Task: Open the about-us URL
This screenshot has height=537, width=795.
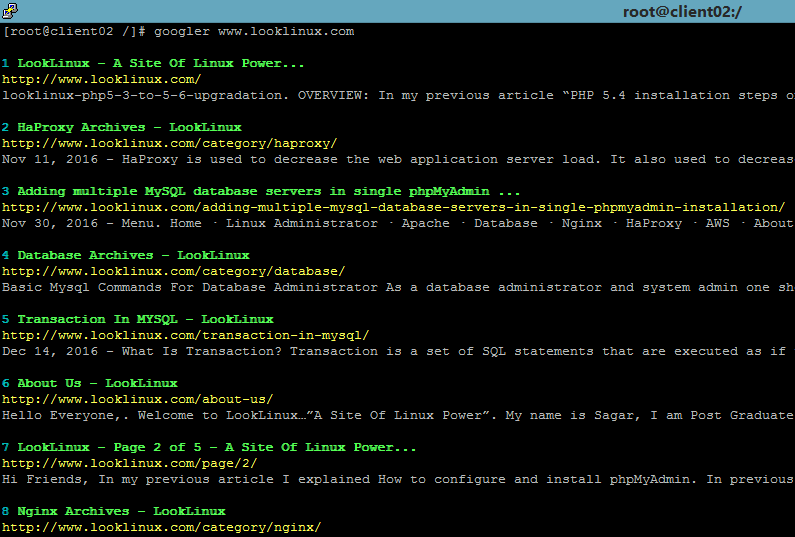Action: point(137,399)
